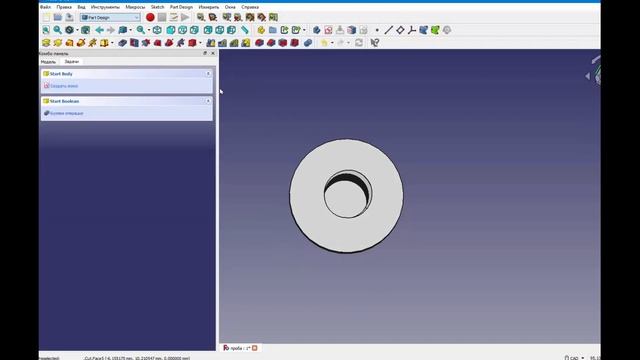640x360 pixels.
Task: Switch to the top view cube icon
Action: click(x=182, y=30)
